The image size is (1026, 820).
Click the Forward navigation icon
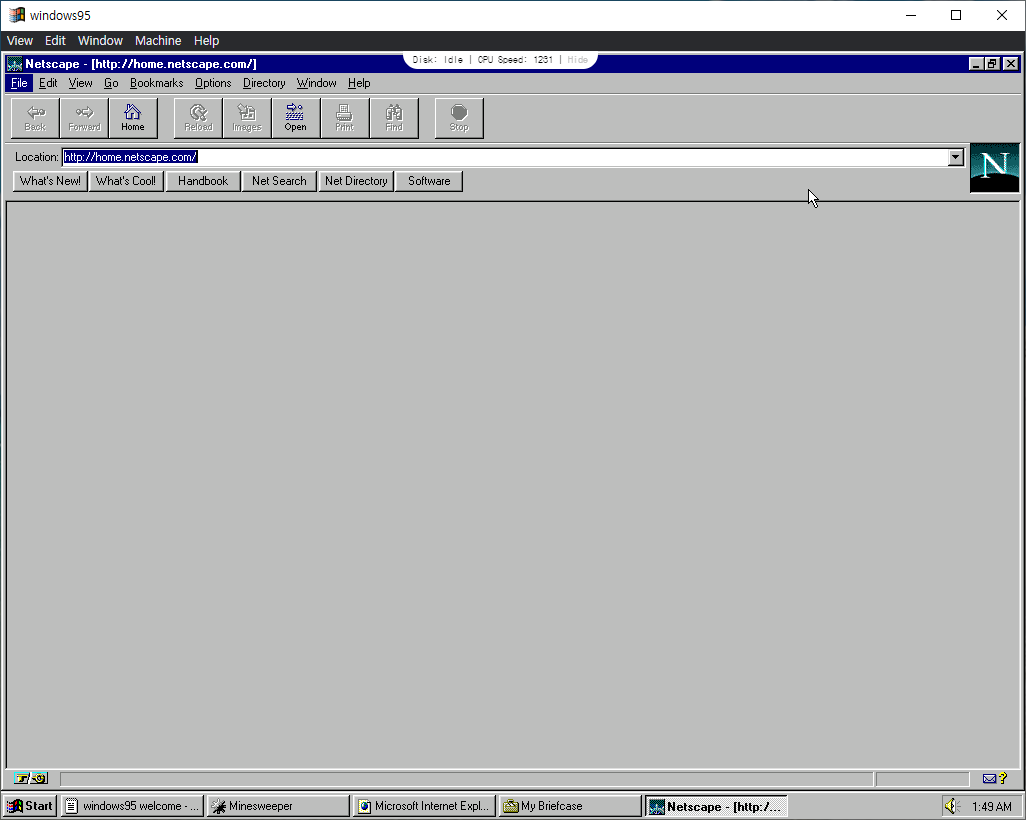84,118
